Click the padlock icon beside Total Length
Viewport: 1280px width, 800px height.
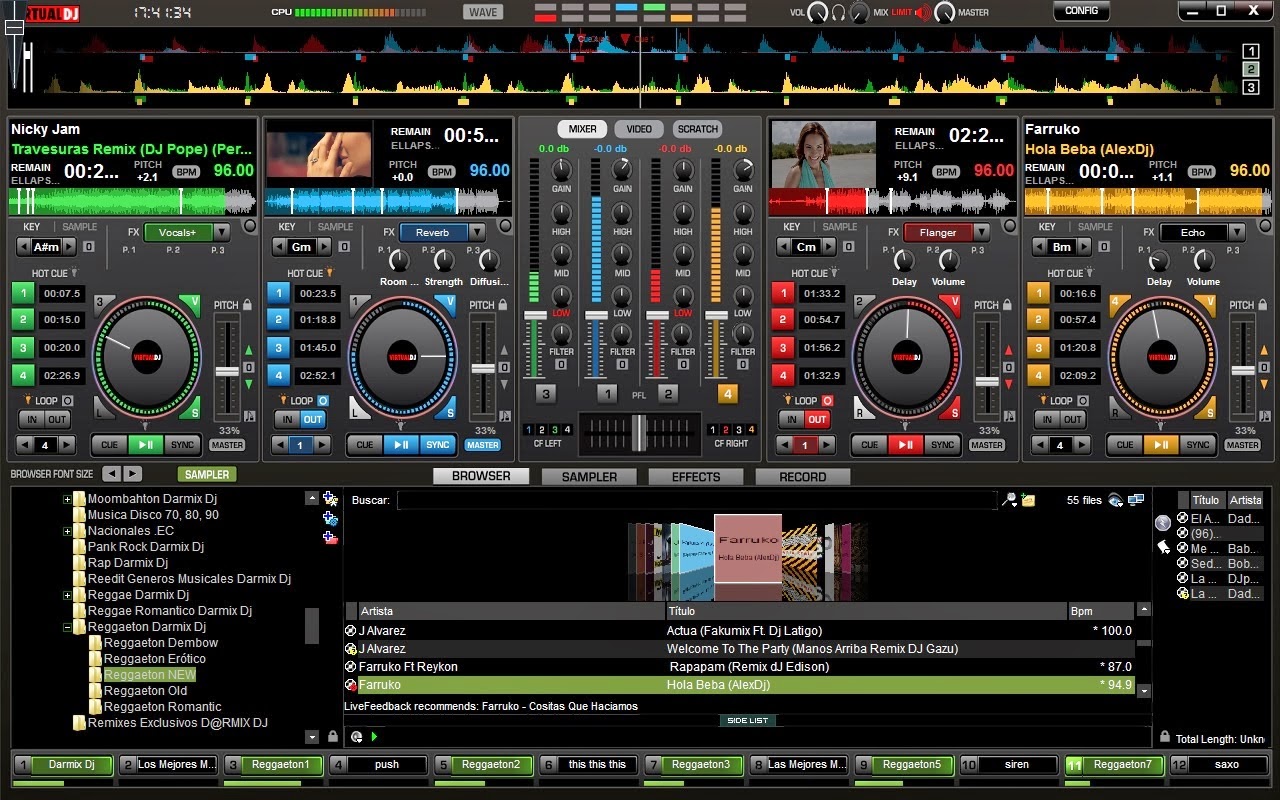pos(1164,737)
